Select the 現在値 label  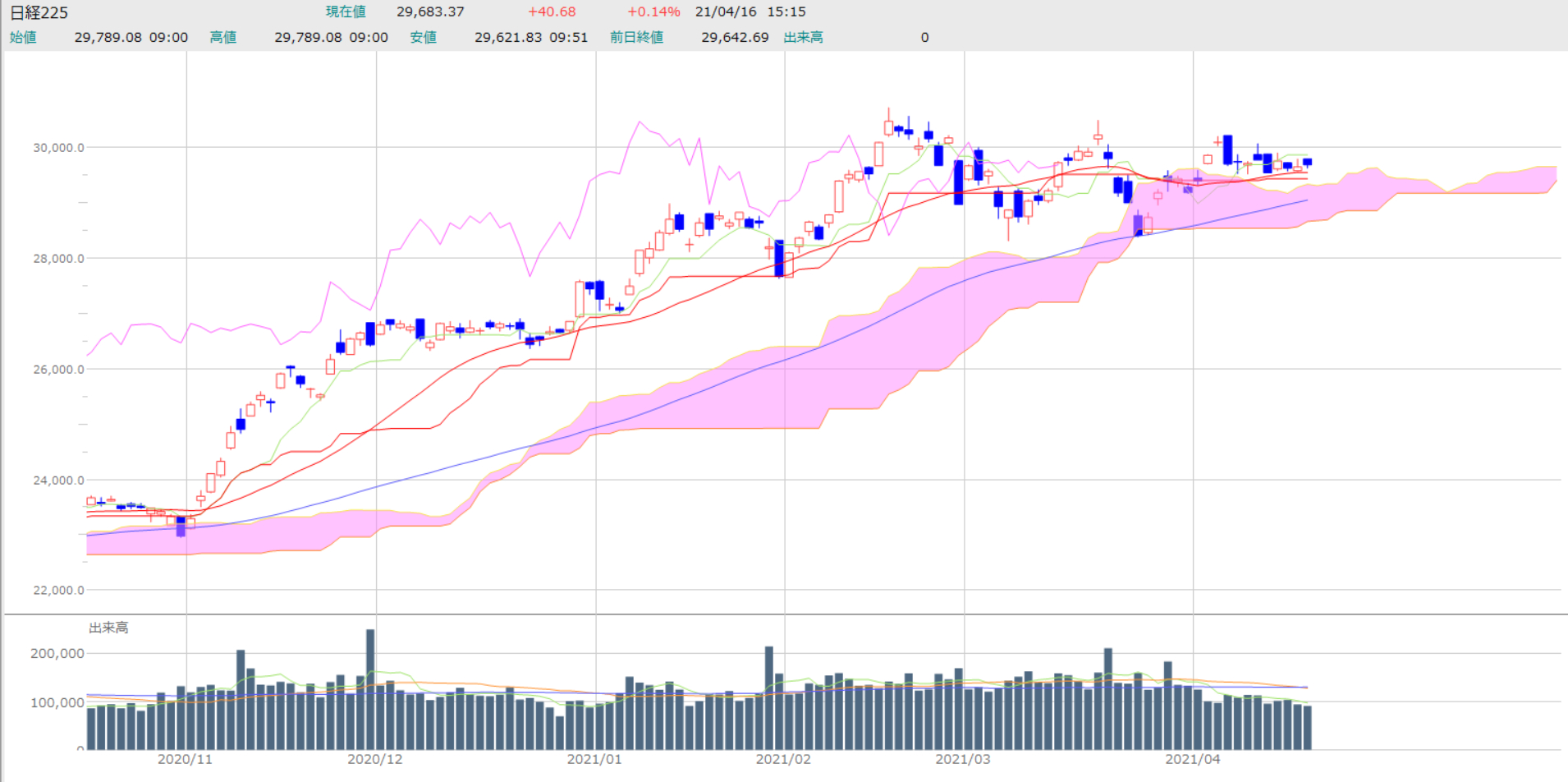(x=346, y=11)
